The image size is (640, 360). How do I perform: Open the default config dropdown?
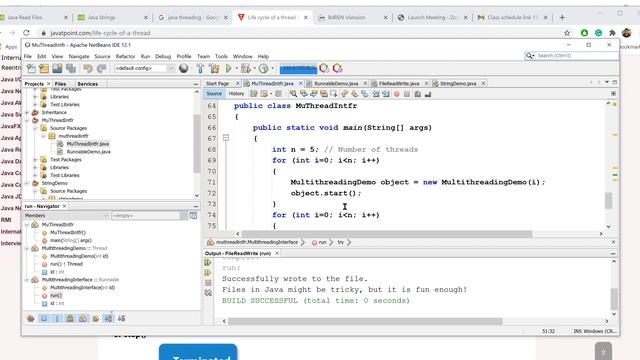(144, 68)
